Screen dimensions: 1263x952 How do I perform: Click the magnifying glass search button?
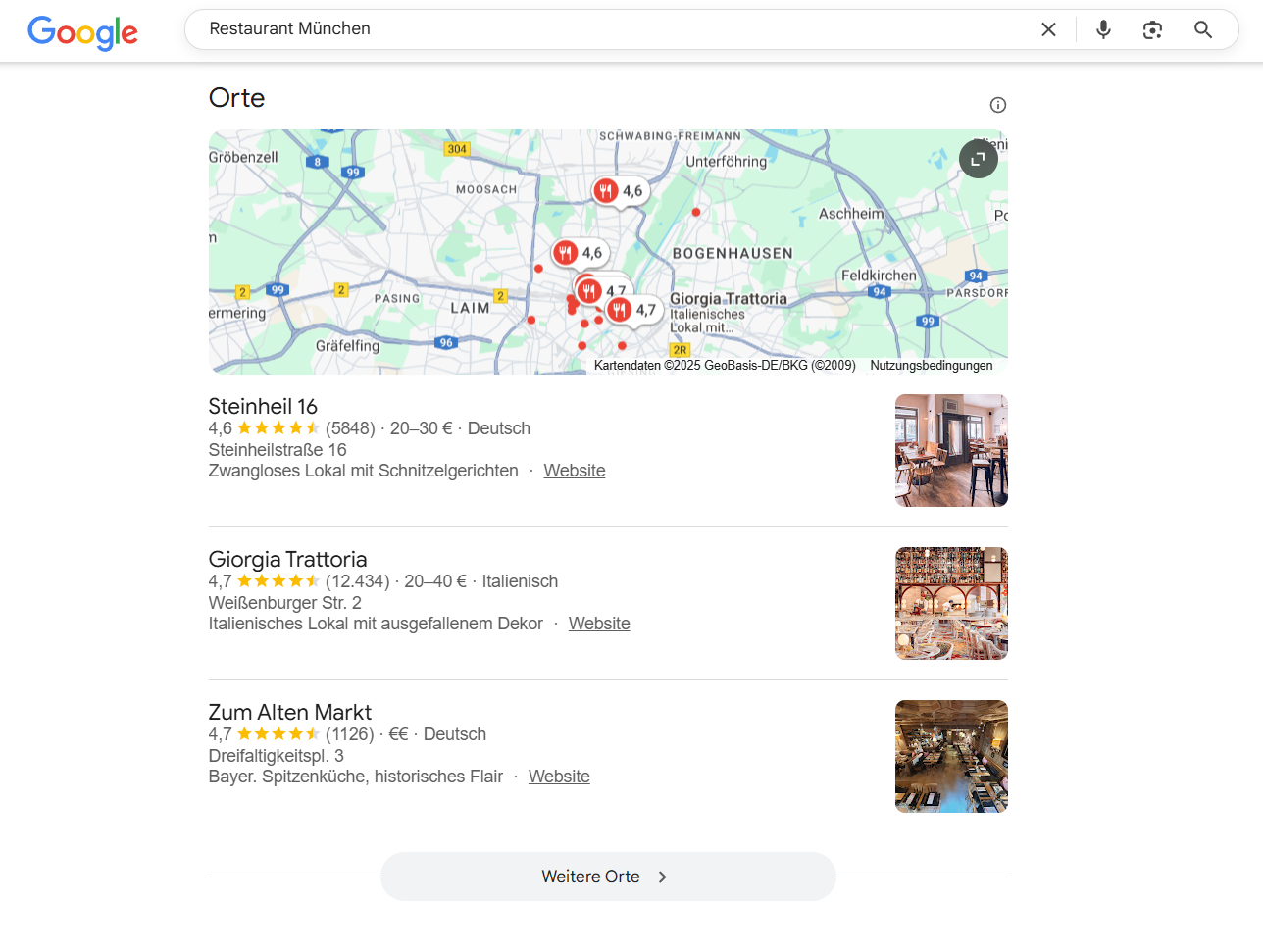click(1203, 29)
